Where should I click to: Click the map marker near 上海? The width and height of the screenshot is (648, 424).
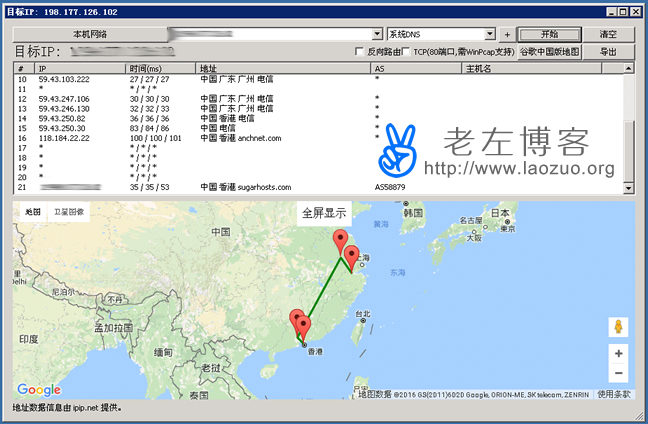coord(352,257)
